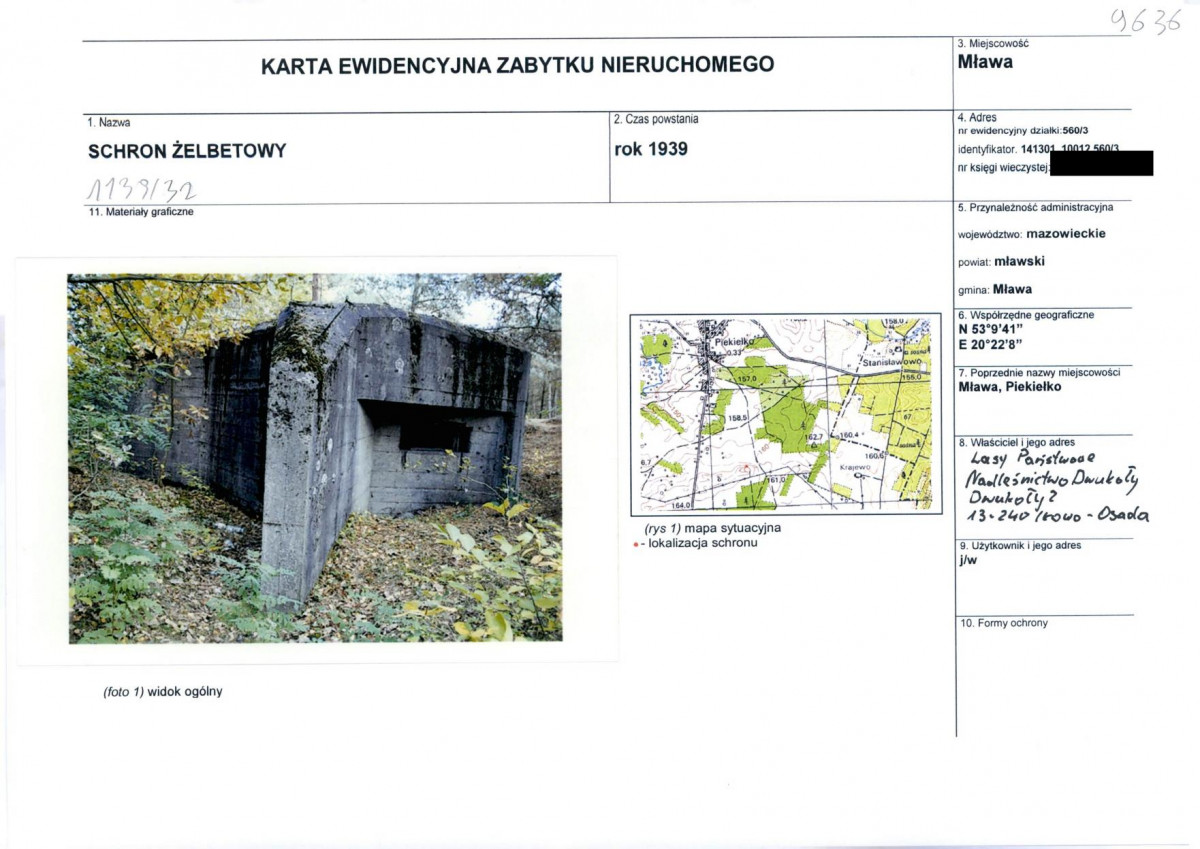
Task: Click the '10. Formy ochrony' label
Action: pos(1003,623)
